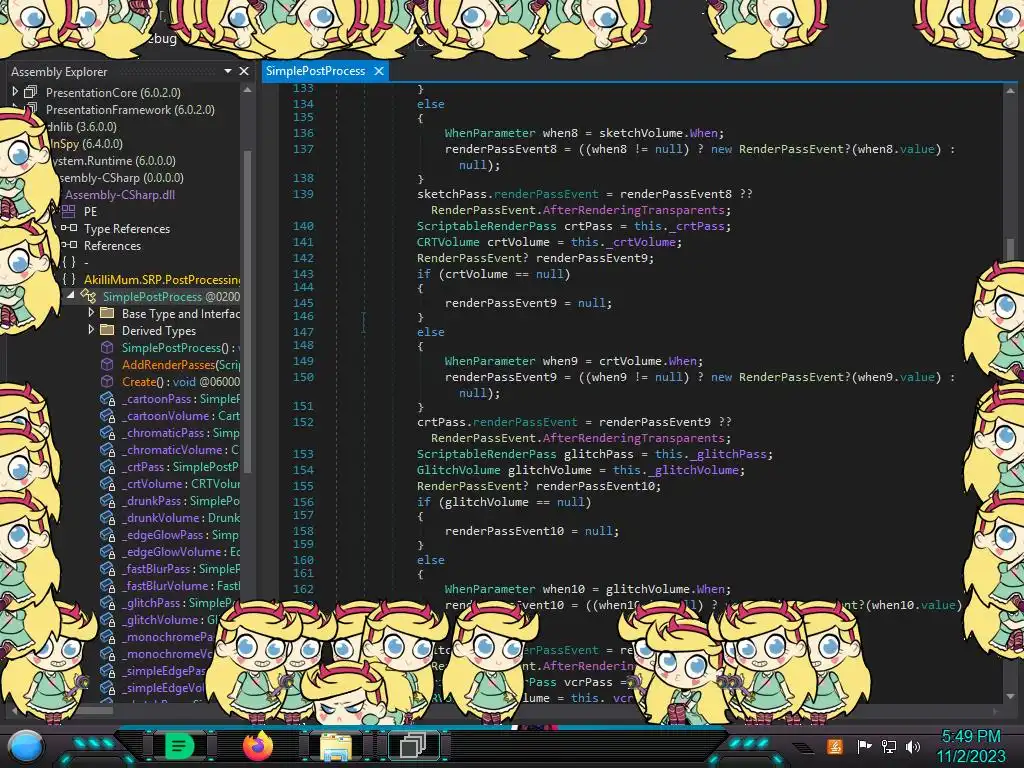Viewport: 1024px width, 768px height.
Task: Click the code editor vertical scrollbar thumb
Action: [1010, 248]
